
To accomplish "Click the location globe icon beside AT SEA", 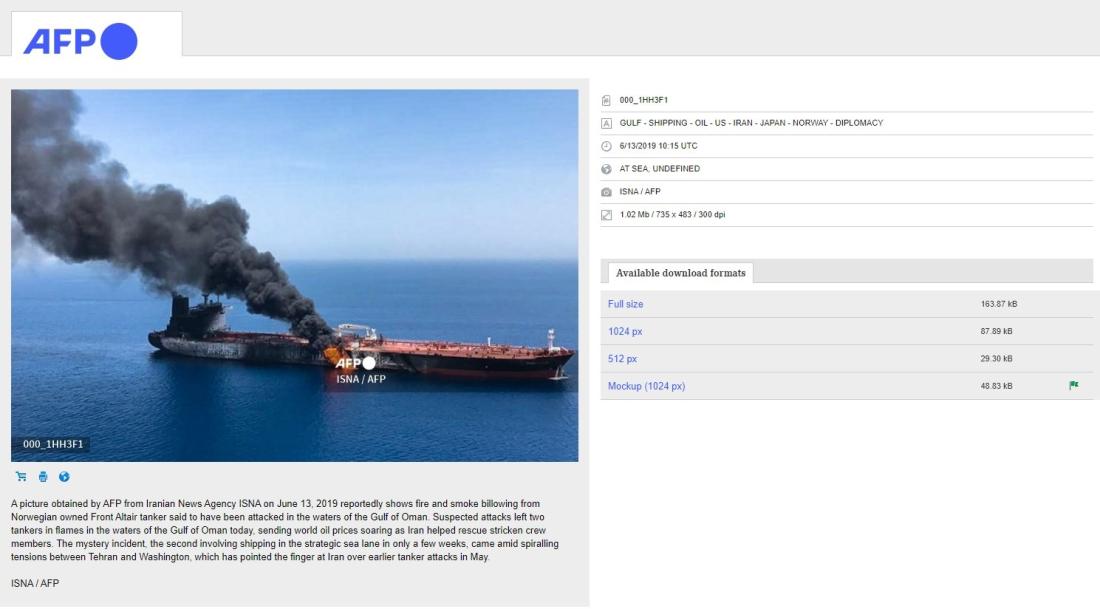I will pyautogui.click(x=606, y=169).
